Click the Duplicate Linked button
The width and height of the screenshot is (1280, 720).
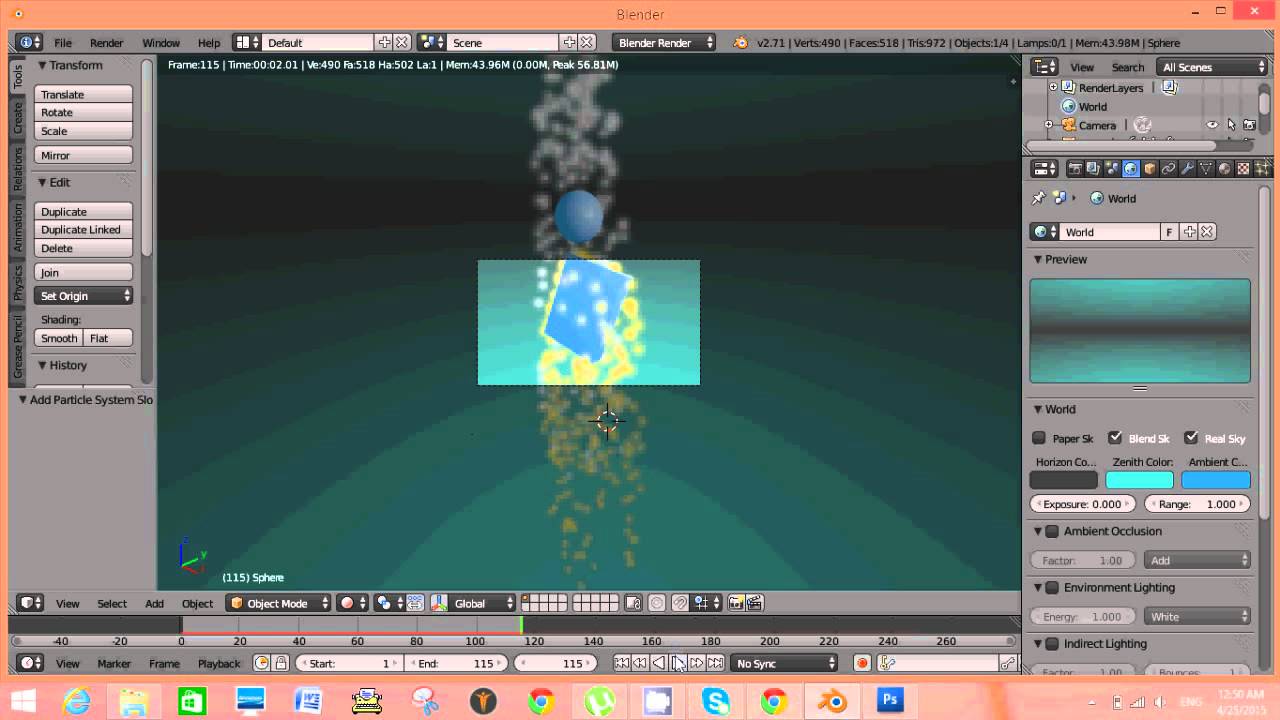coord(84,229)
